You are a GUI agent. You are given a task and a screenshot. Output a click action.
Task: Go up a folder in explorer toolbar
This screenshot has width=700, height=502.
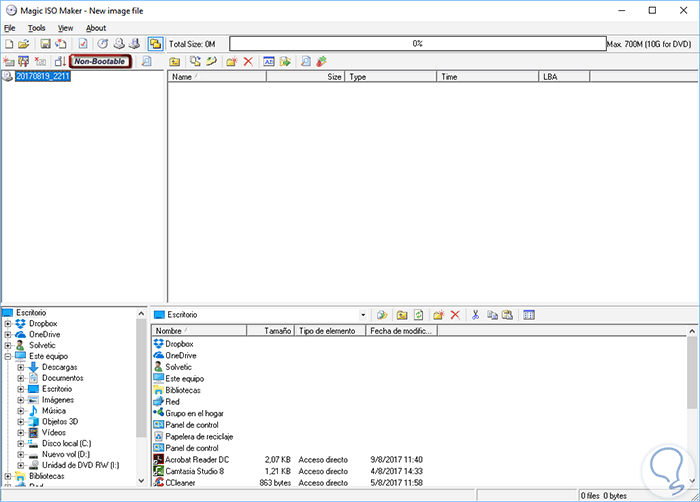pyautogui.click(x=402, y=315)
